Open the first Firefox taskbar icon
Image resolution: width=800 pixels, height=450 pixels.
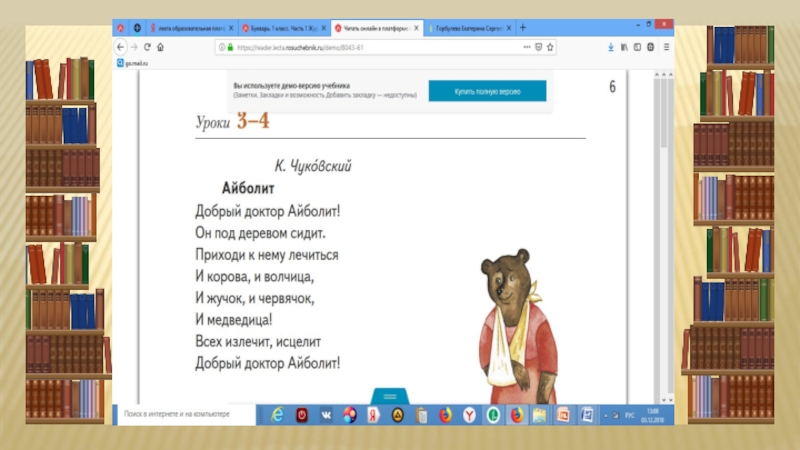(445, 415)
